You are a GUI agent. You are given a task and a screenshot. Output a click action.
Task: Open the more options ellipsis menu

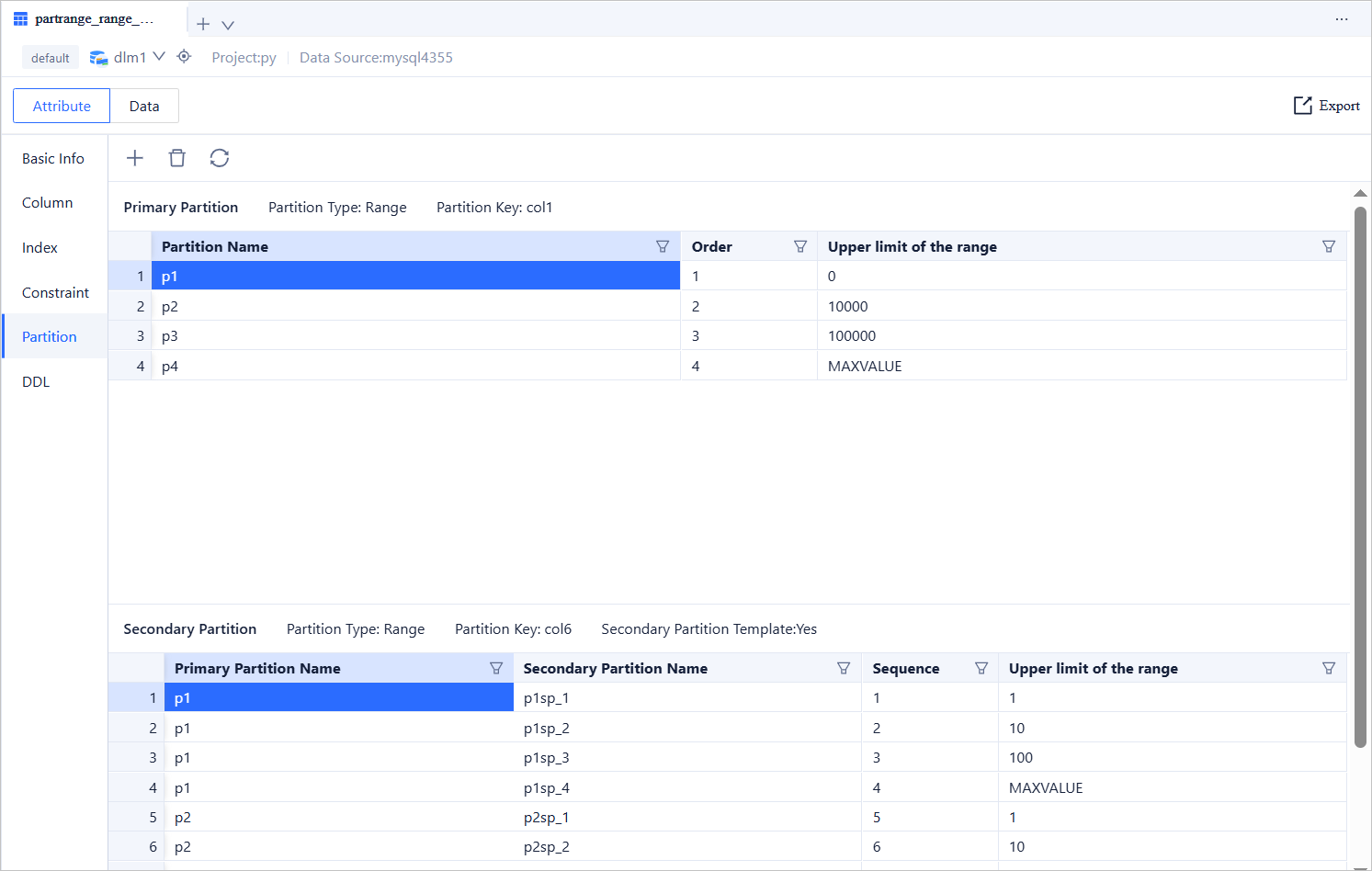1342,19
